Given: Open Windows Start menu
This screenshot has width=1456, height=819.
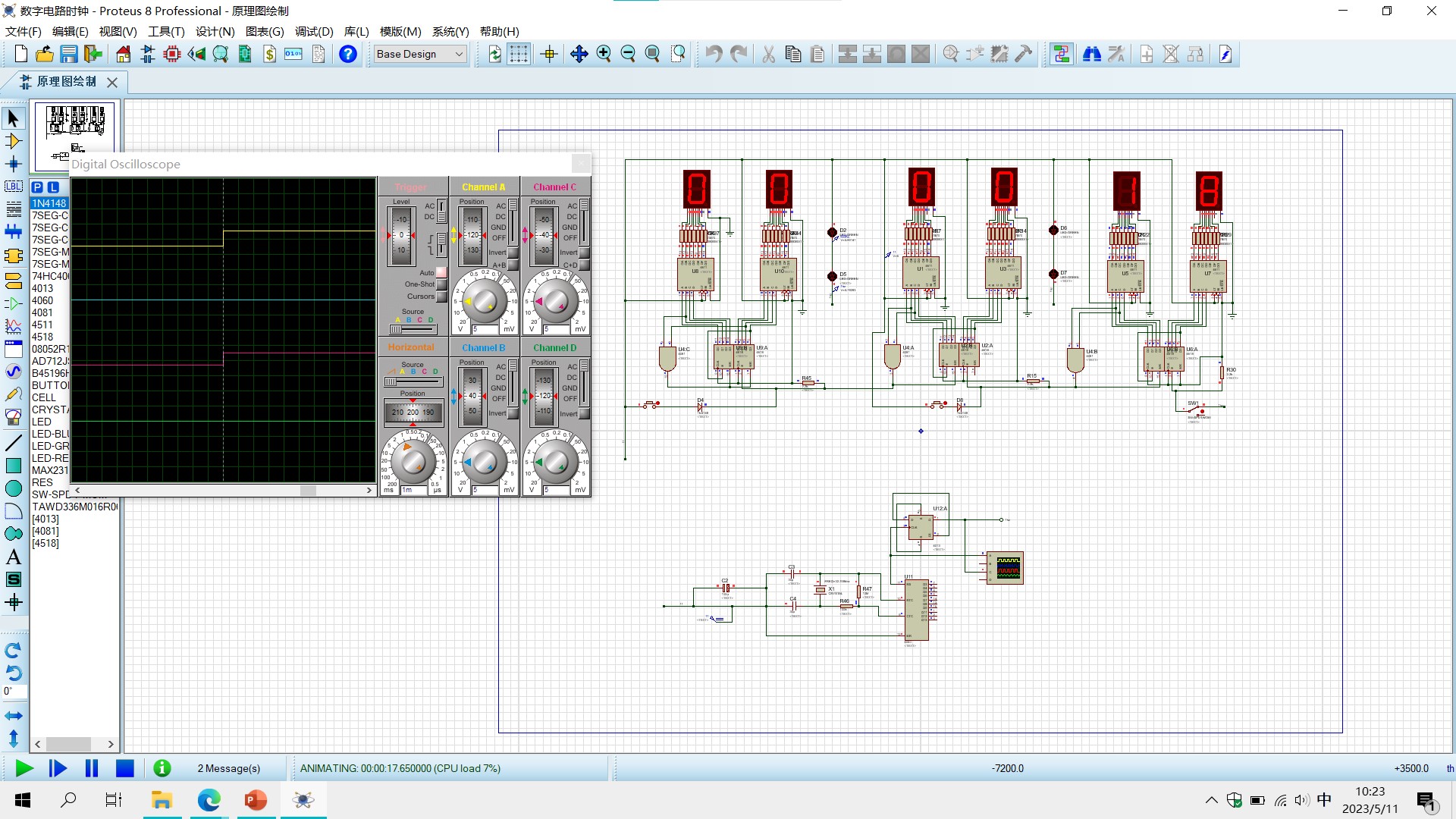Looking at the screenshot, I should (x=23, y=800).
